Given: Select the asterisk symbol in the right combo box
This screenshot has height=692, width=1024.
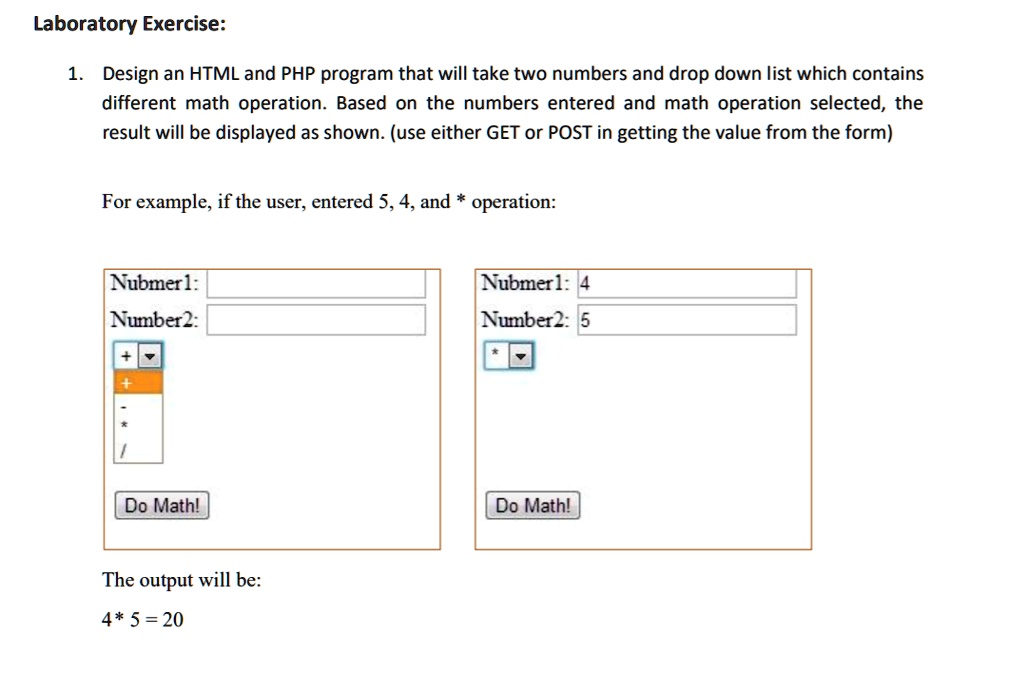Looking at the screenshot, I should pyautogui.click(x=495, y=354).
